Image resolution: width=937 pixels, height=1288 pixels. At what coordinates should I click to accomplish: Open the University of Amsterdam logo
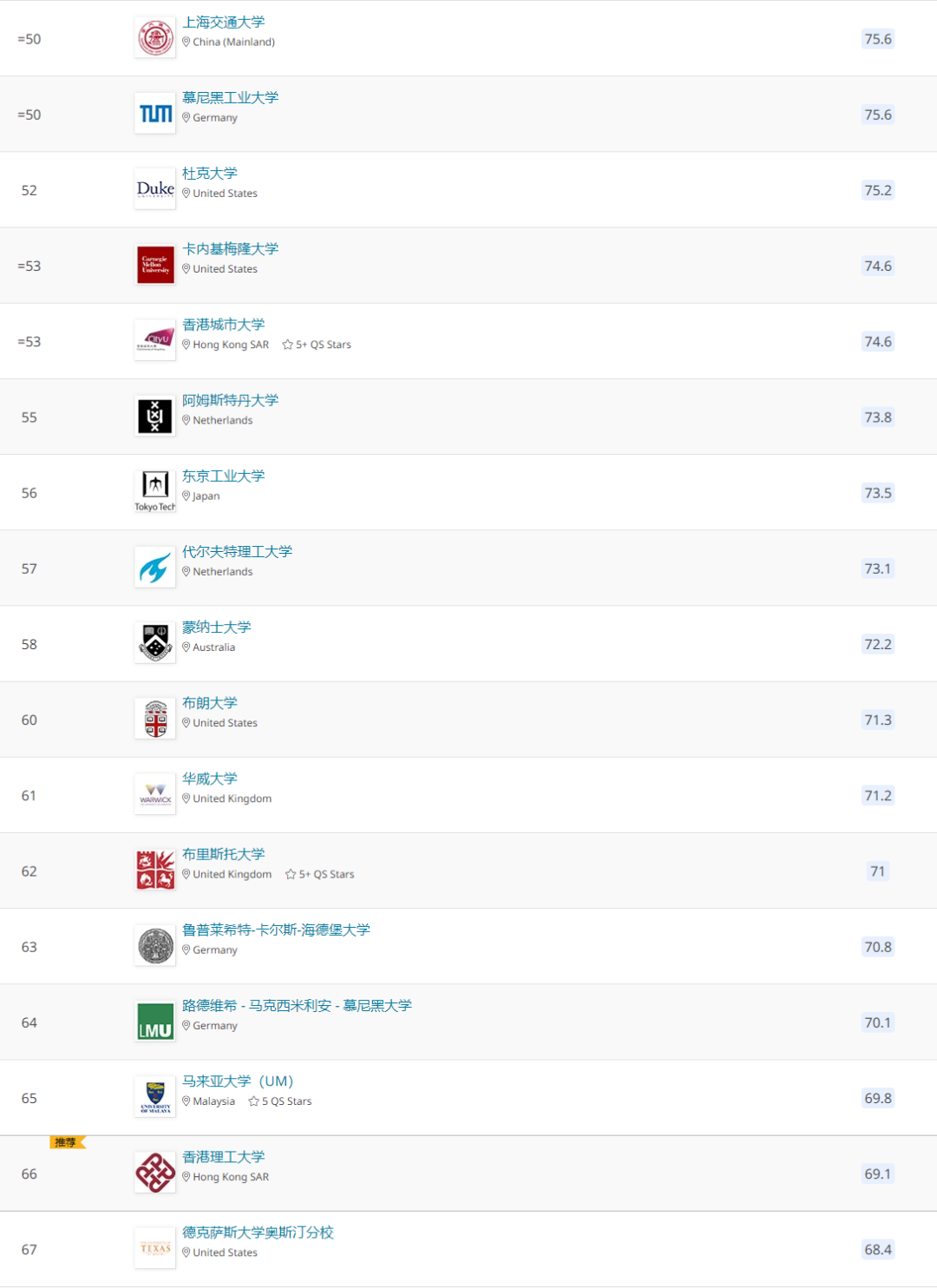tap(155, 416)
